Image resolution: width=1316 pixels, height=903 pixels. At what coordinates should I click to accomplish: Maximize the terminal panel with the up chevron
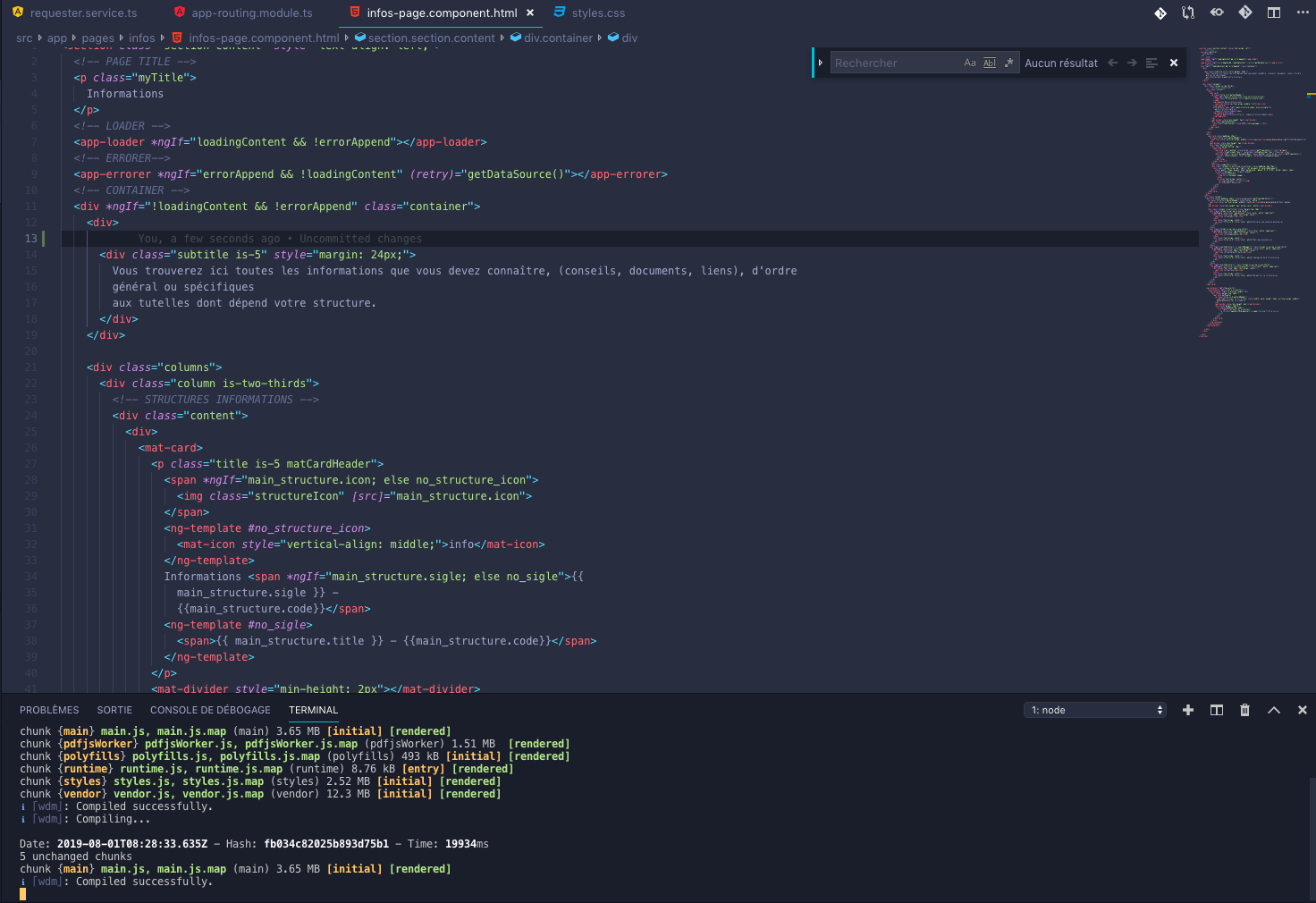[1274, 710]
